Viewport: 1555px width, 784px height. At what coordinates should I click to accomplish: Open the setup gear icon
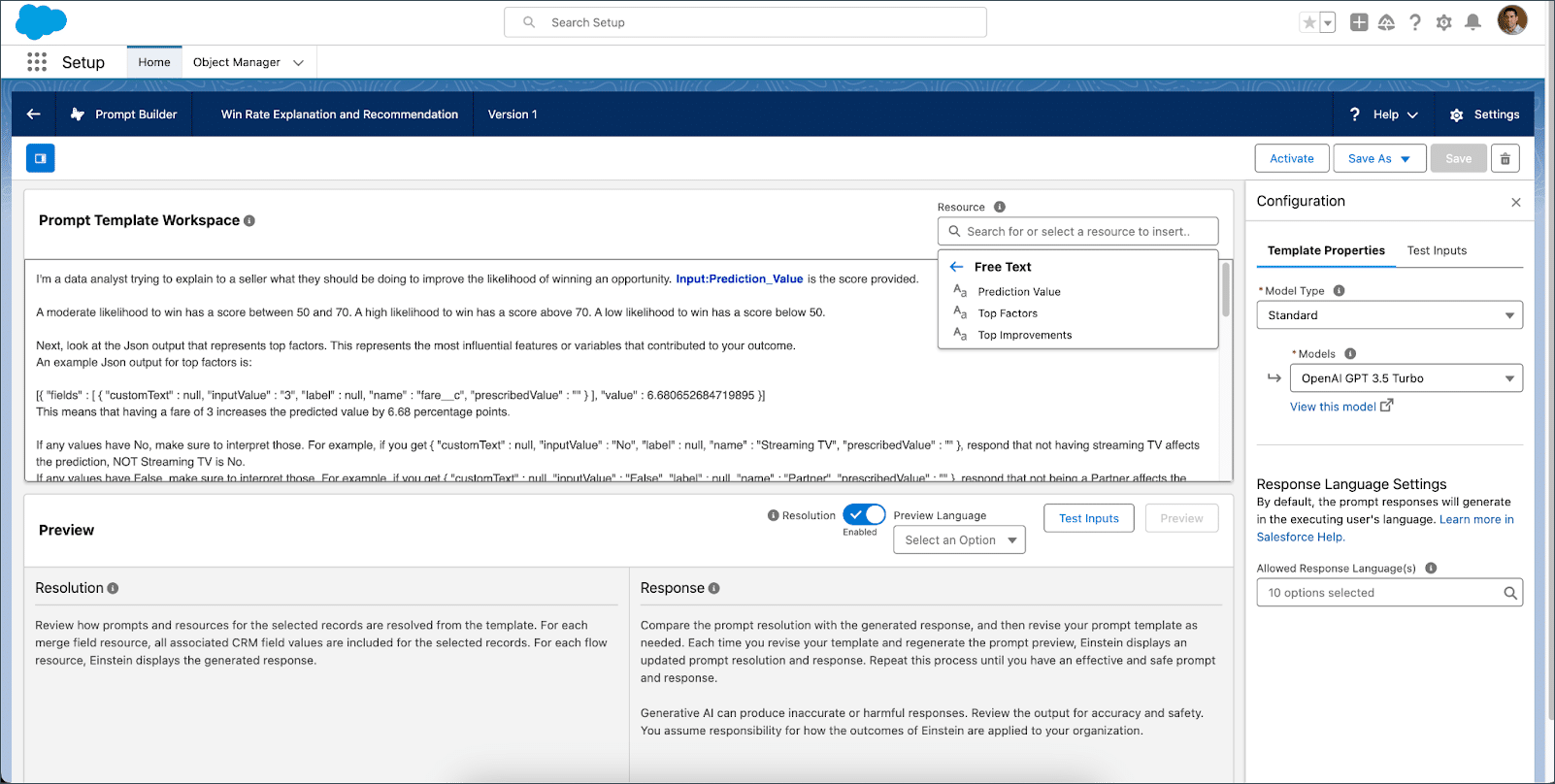tap(1444, 22)
